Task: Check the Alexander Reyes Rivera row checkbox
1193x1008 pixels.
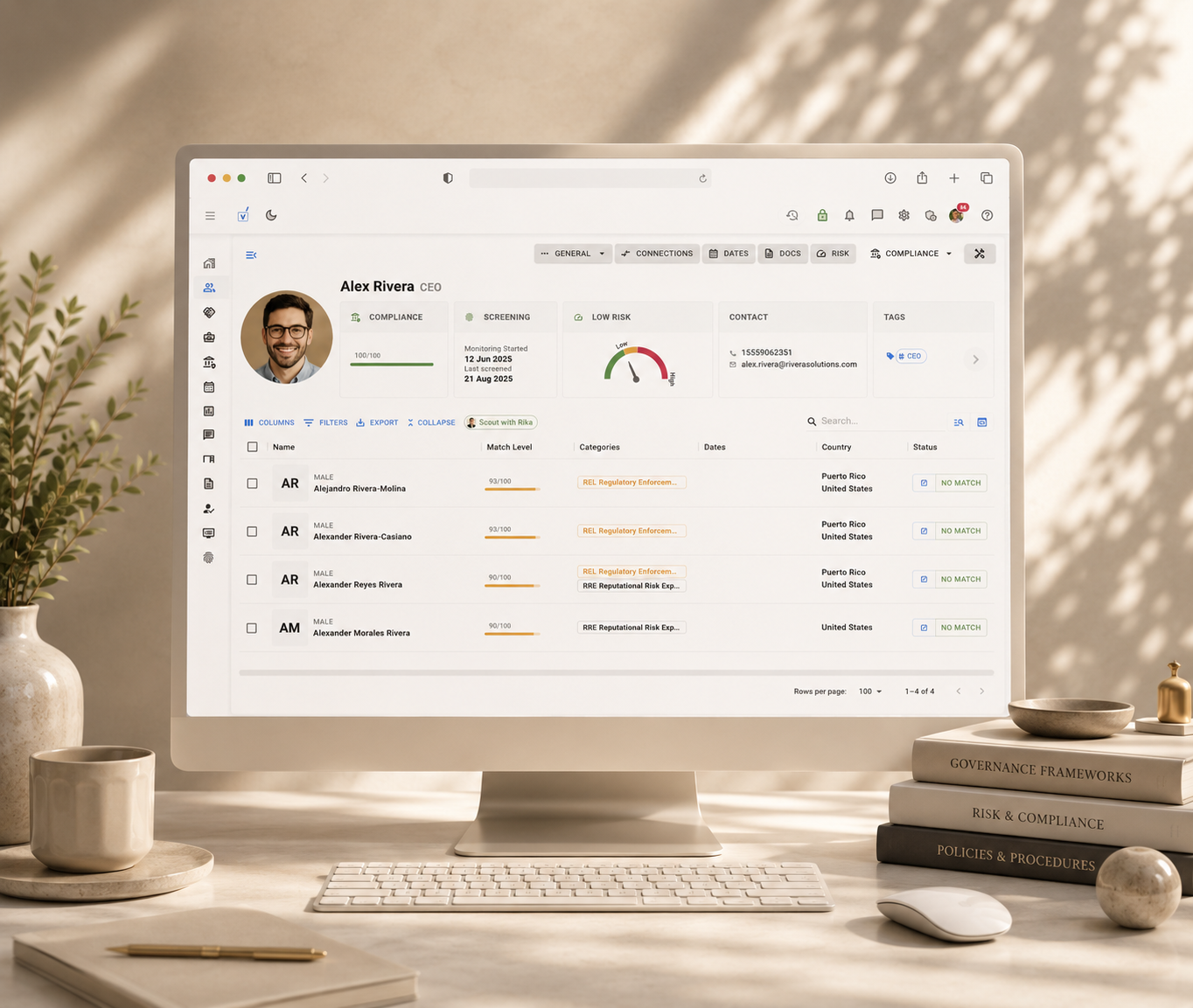Action: coord(252,580)
